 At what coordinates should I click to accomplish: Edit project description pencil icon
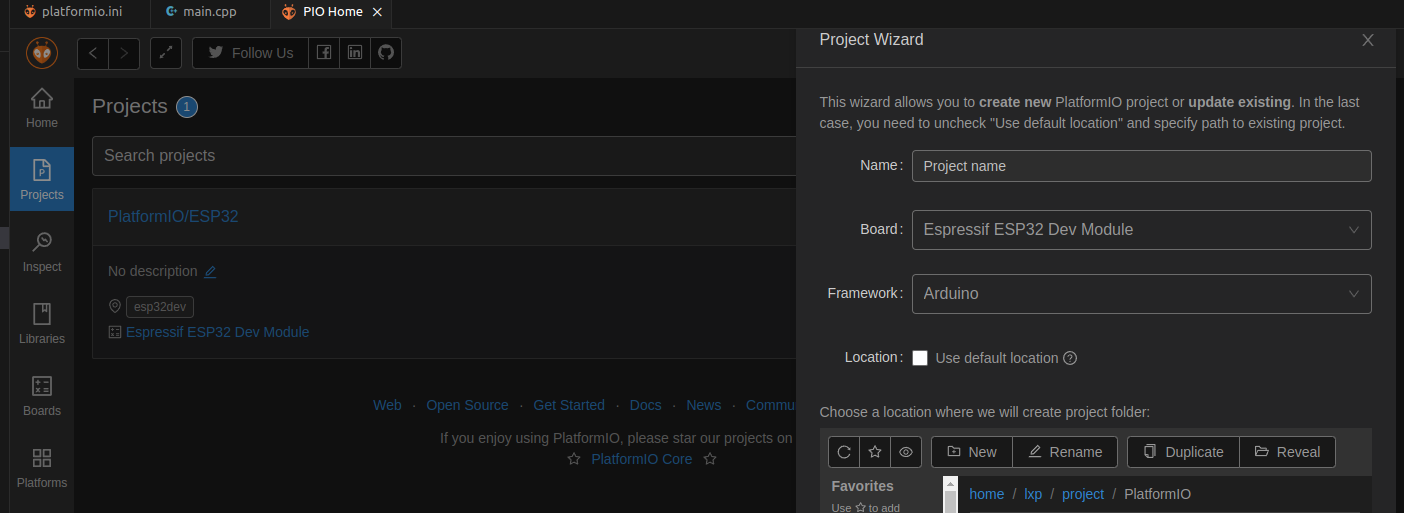210,271
